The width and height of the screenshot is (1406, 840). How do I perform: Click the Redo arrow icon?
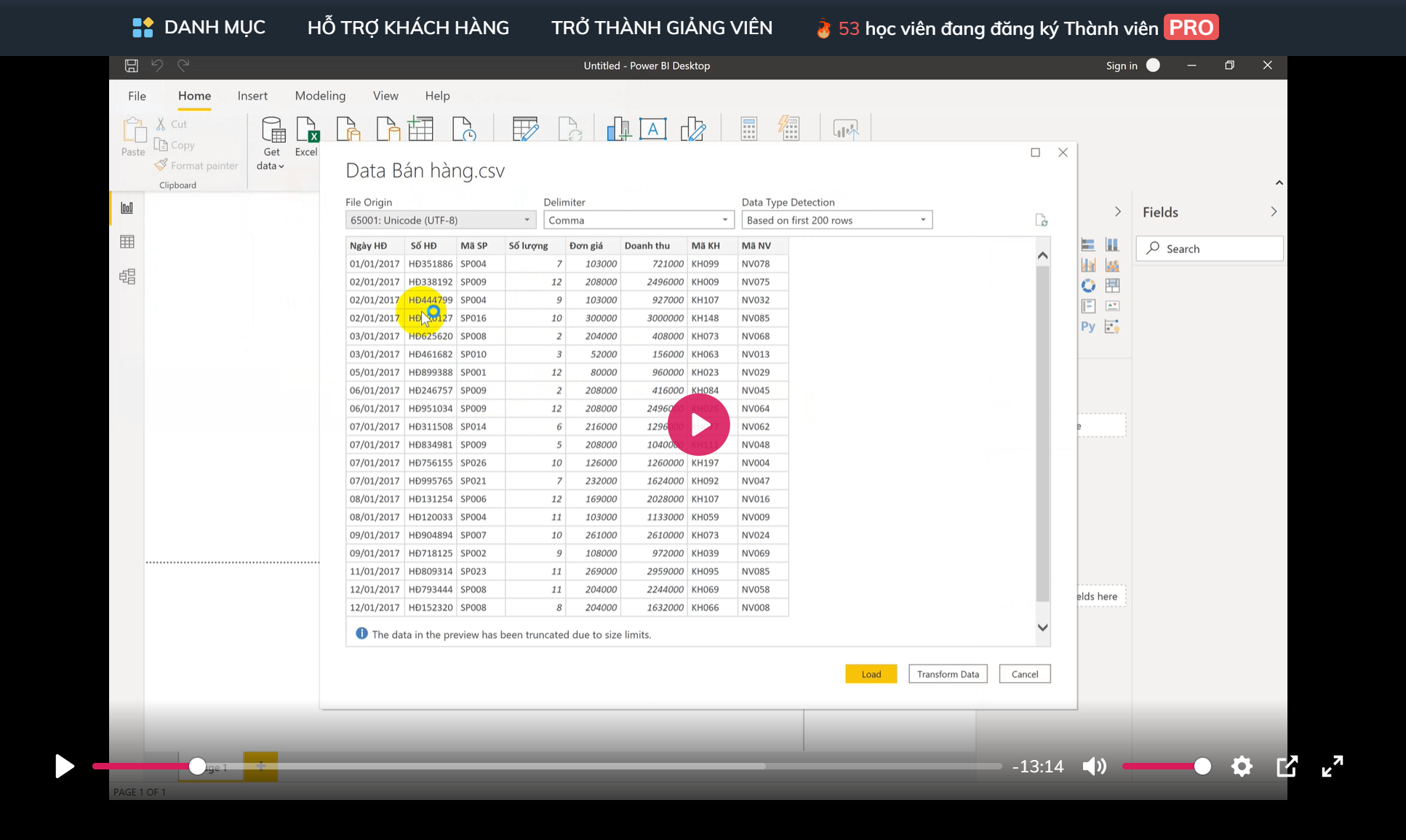pyautogui.click(x=183, y=65)
